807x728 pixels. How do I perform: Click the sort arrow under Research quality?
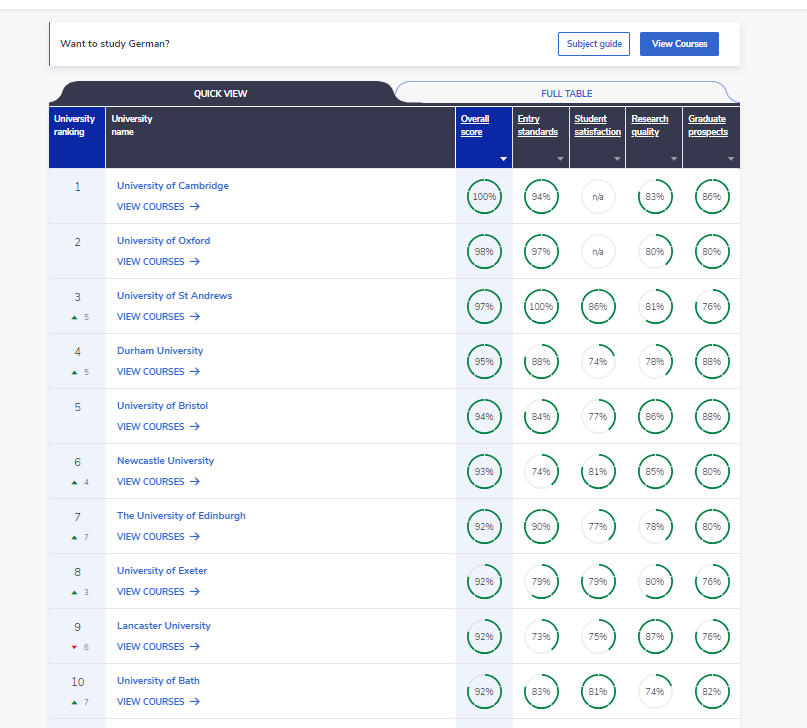[x=674, y=159]
